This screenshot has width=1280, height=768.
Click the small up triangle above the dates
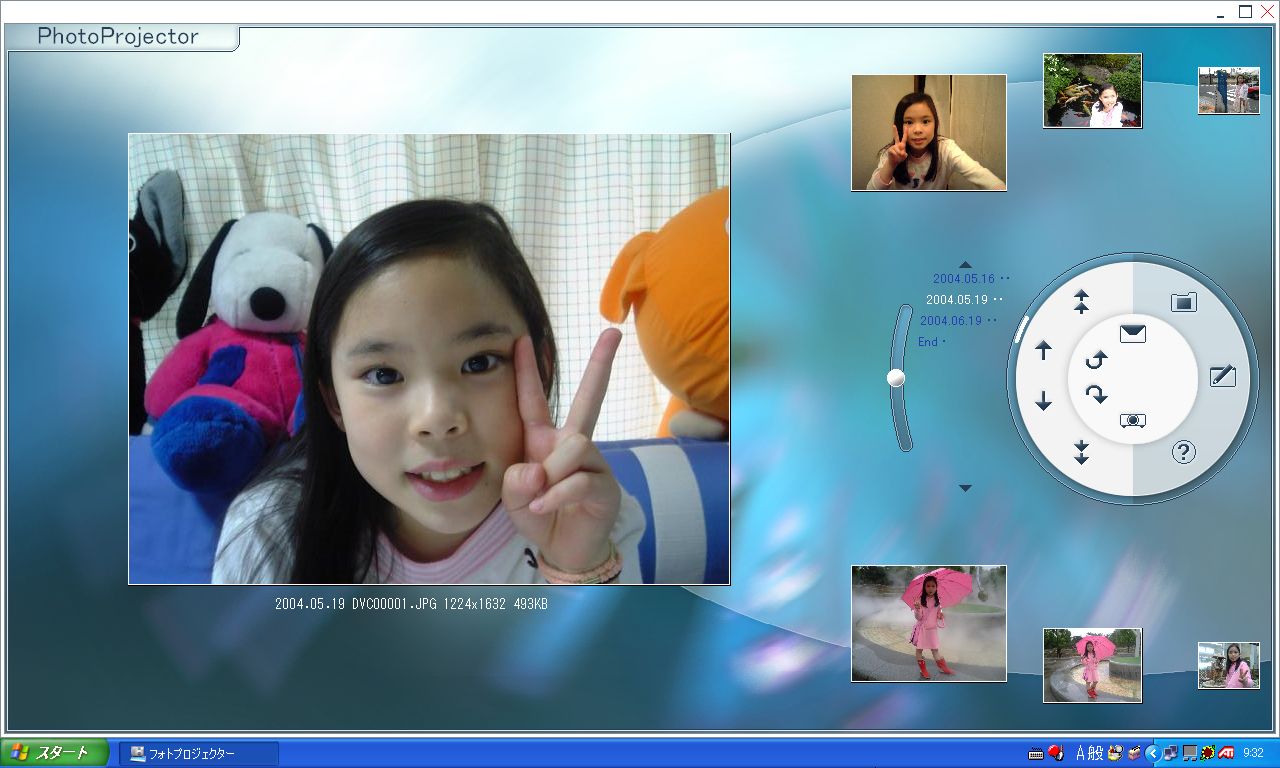pos(965,265)
